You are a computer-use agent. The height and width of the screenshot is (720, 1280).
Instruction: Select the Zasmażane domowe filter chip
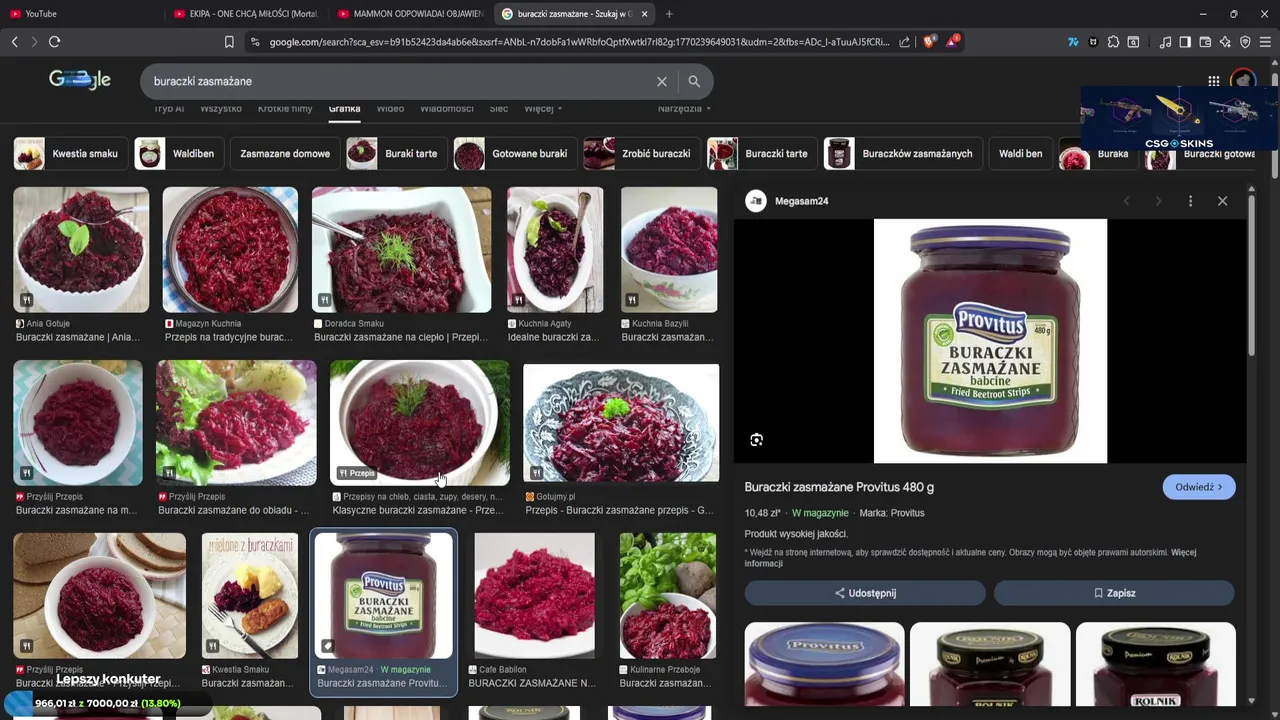tap(285, 154)
